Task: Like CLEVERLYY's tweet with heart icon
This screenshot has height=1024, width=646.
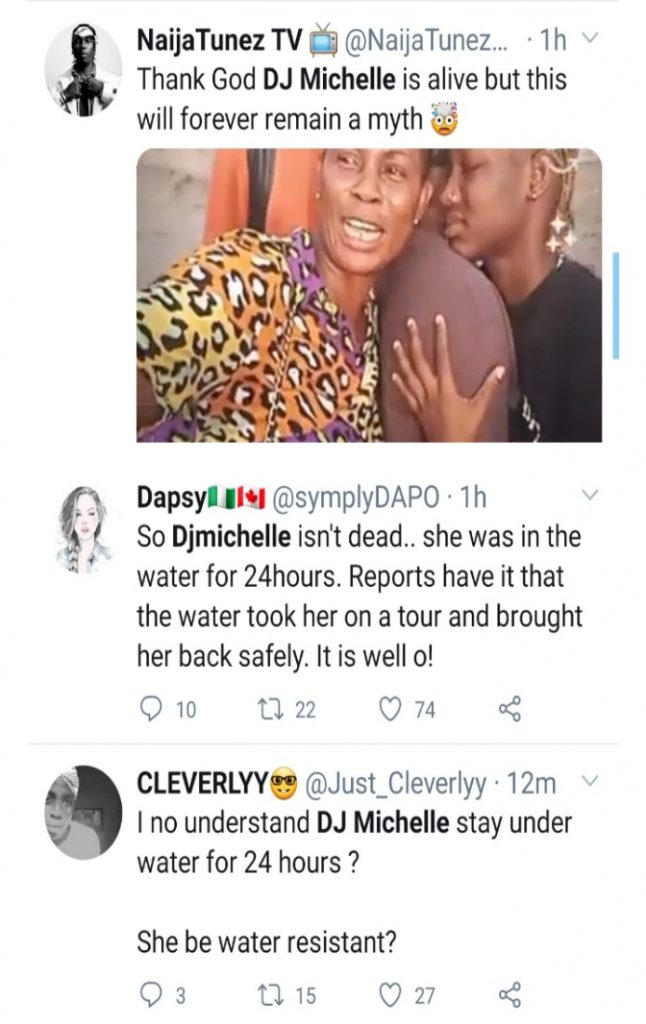Action: 390,994
